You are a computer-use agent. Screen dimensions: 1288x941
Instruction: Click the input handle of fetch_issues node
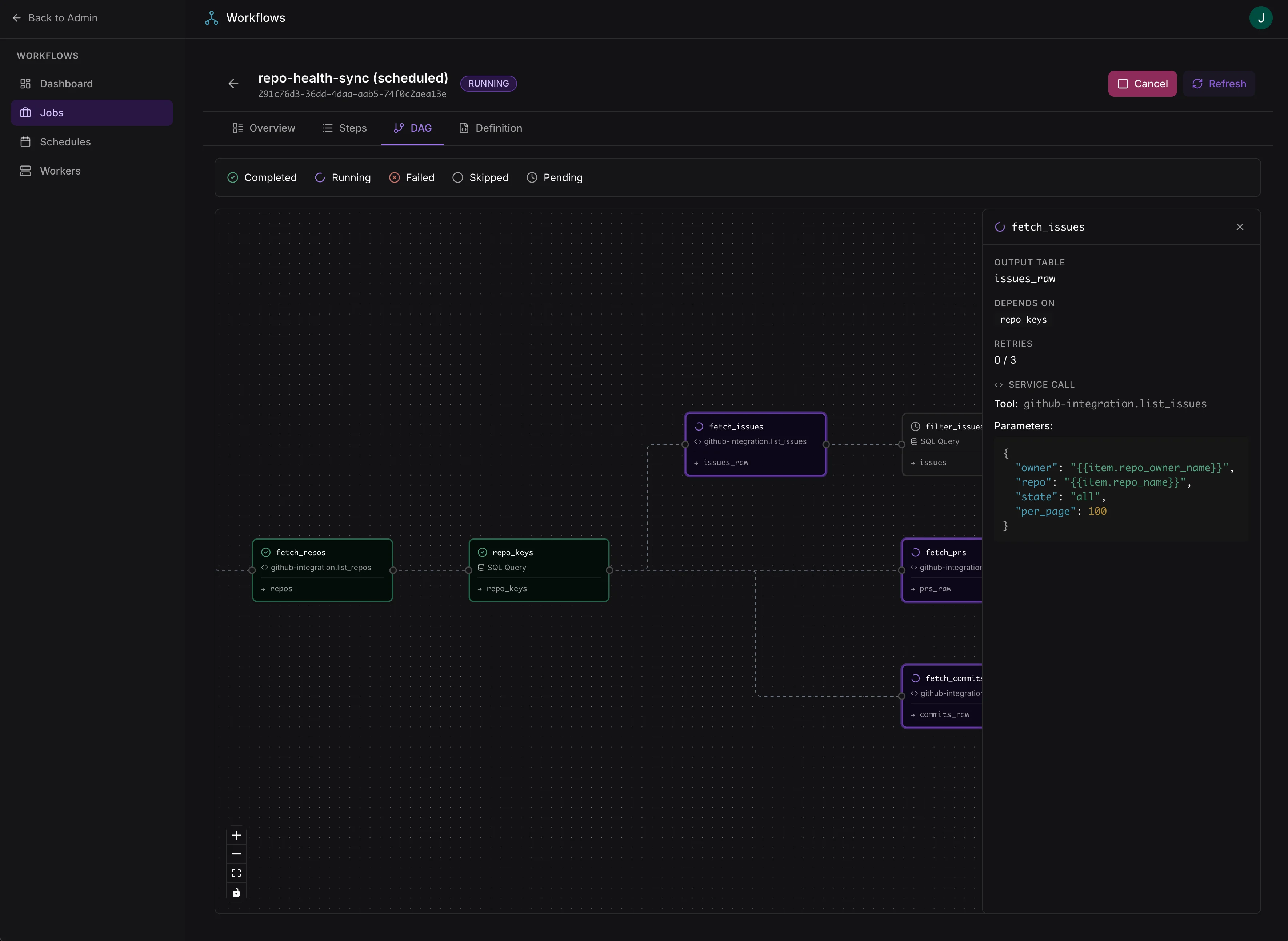coord(685,444)
